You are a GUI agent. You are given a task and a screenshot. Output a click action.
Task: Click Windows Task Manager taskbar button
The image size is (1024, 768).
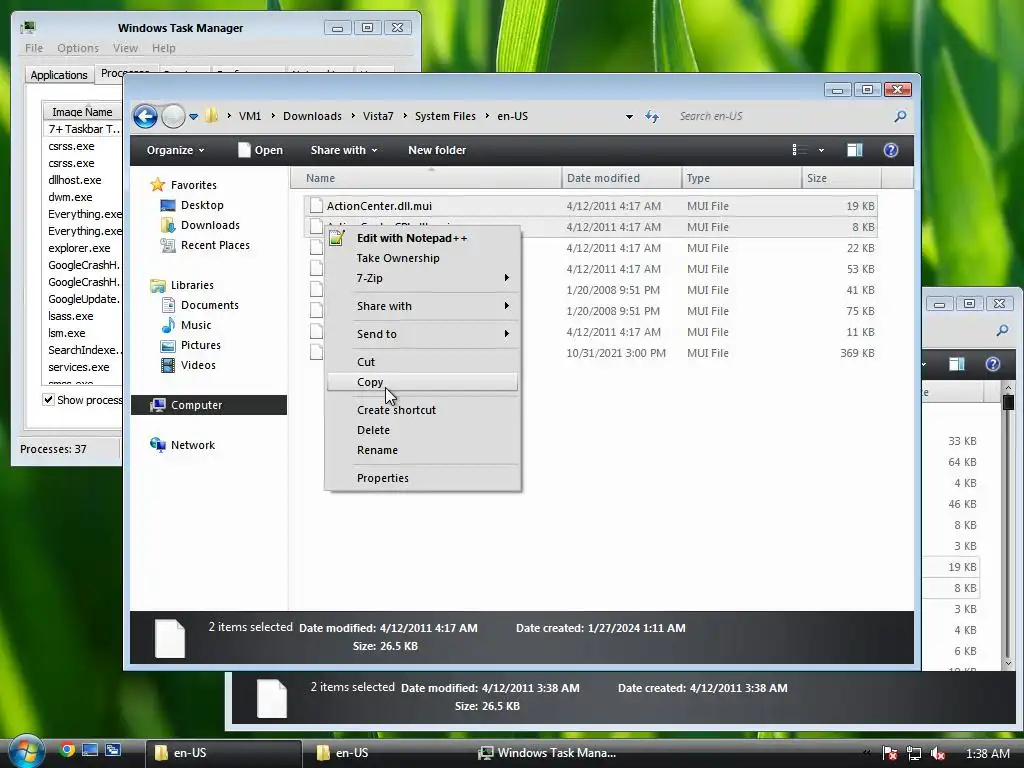click(x=549, y=753)
